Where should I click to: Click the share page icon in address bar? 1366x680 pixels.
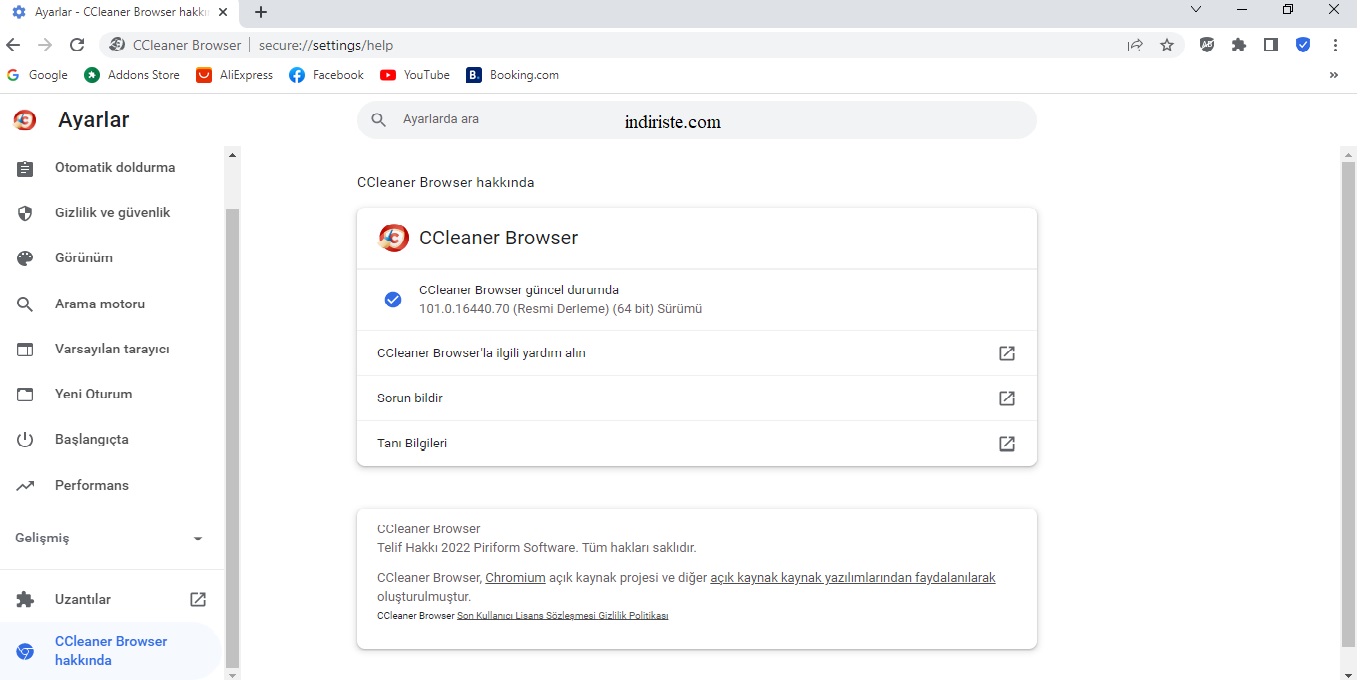point(1135,45)
